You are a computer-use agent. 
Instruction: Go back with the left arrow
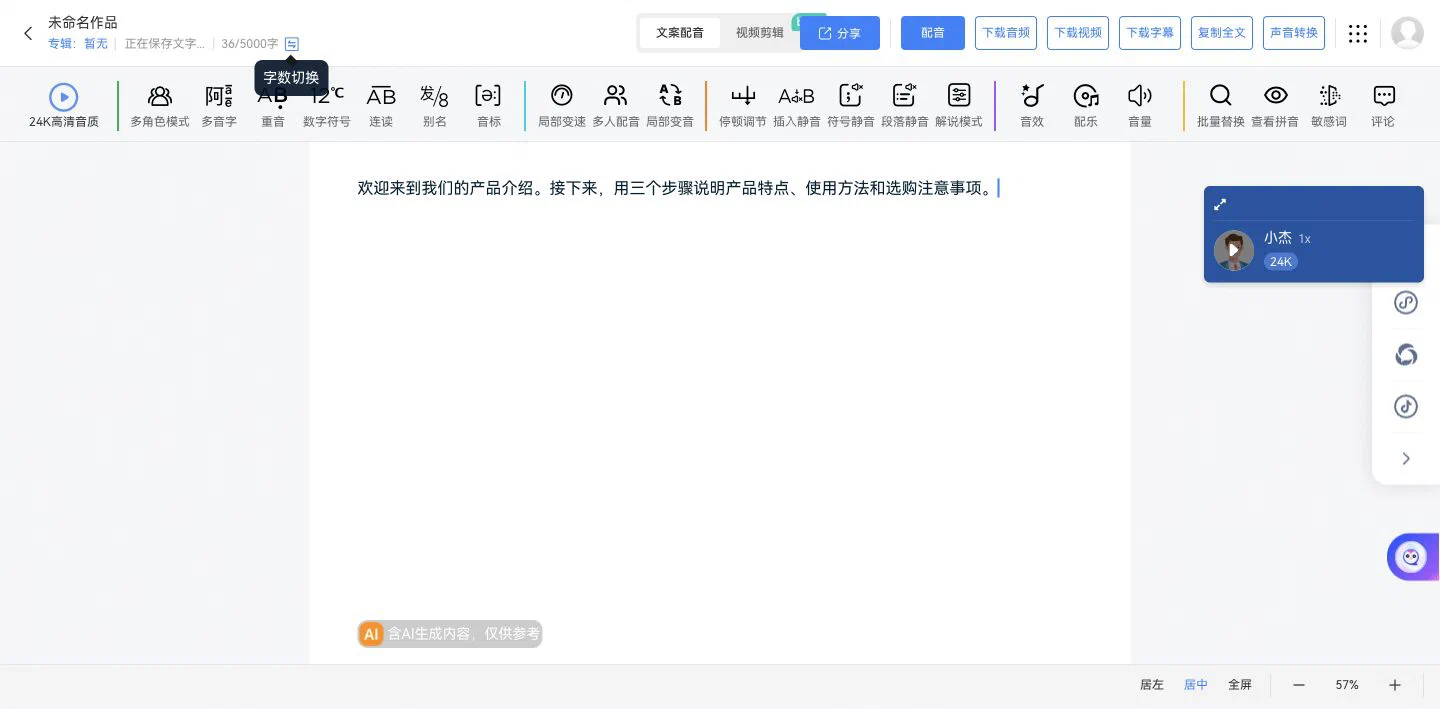(x=28, y=33)
